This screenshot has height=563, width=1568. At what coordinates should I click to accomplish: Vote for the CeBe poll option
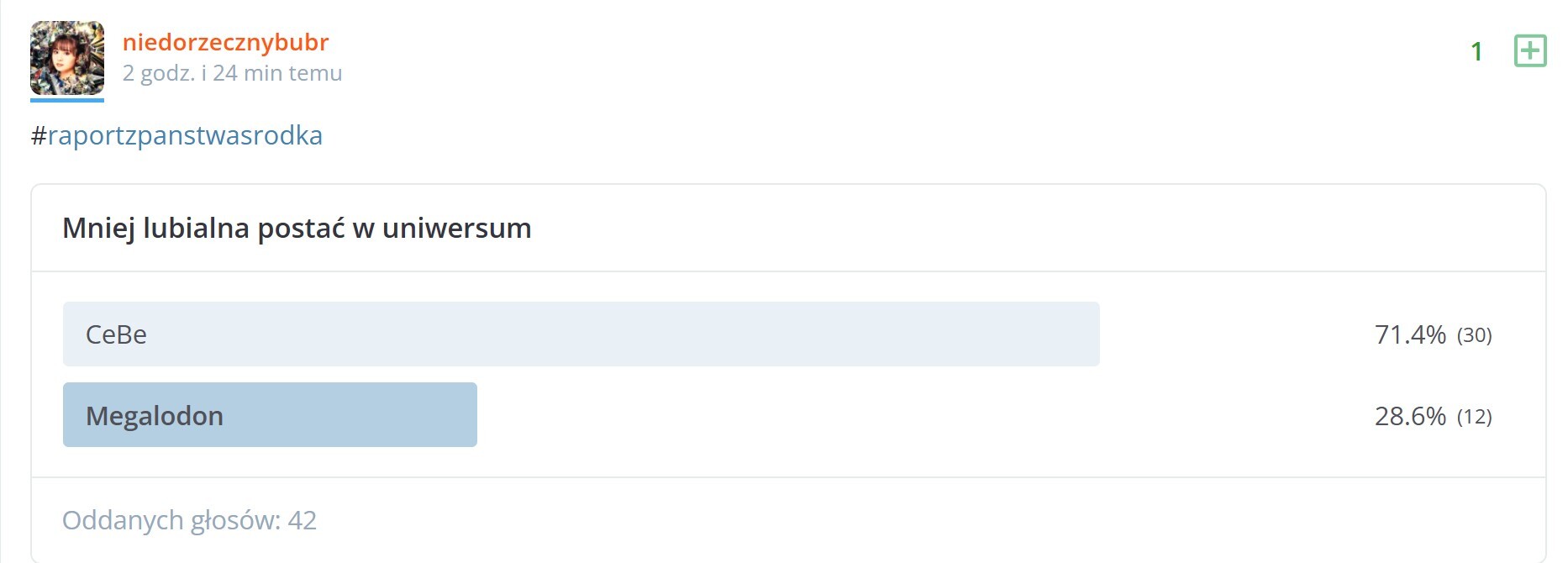click(581, 334)
